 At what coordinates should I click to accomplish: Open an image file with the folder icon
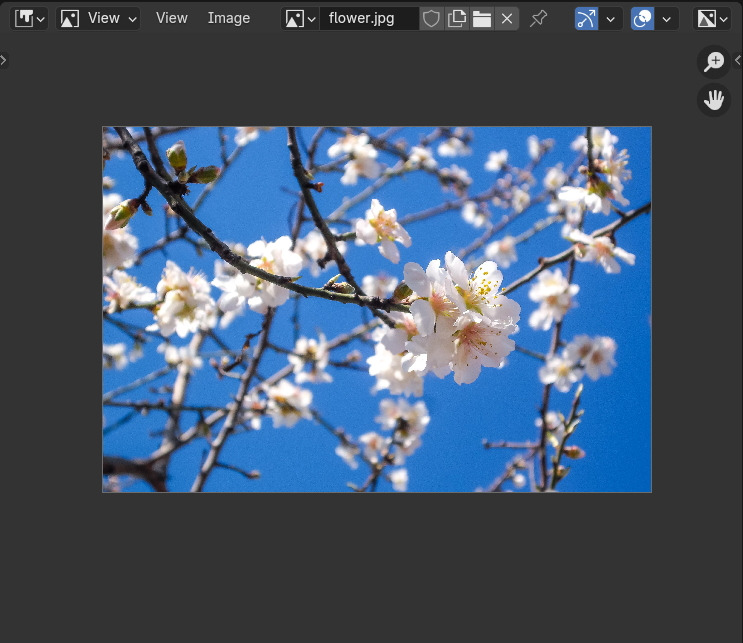point(482,19)
